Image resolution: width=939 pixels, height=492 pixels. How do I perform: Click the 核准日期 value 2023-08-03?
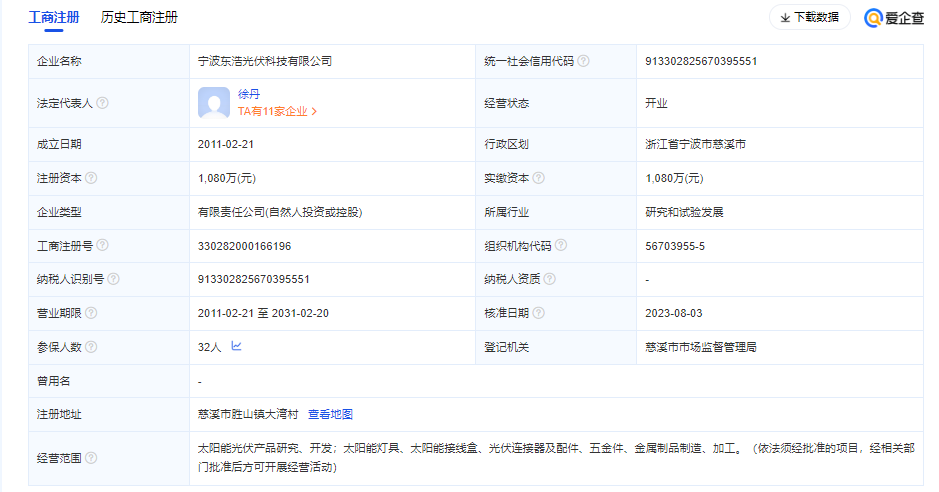pos(674,313)
